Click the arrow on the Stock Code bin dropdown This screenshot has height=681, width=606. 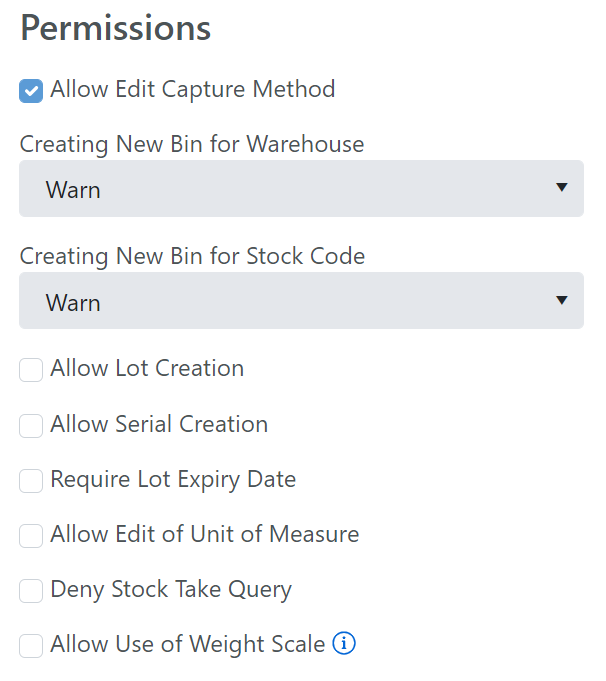[x=562, y=300]
